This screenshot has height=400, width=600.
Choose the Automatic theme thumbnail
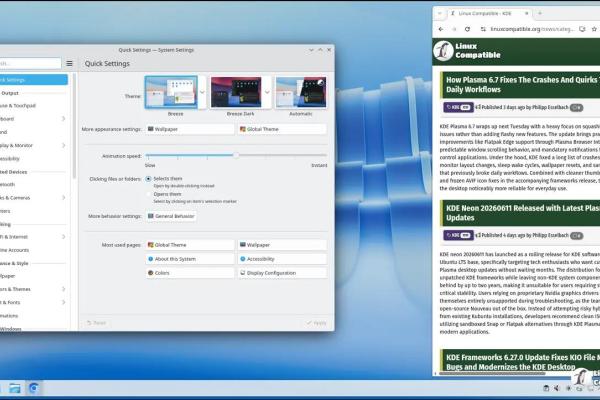coord(301,92)
